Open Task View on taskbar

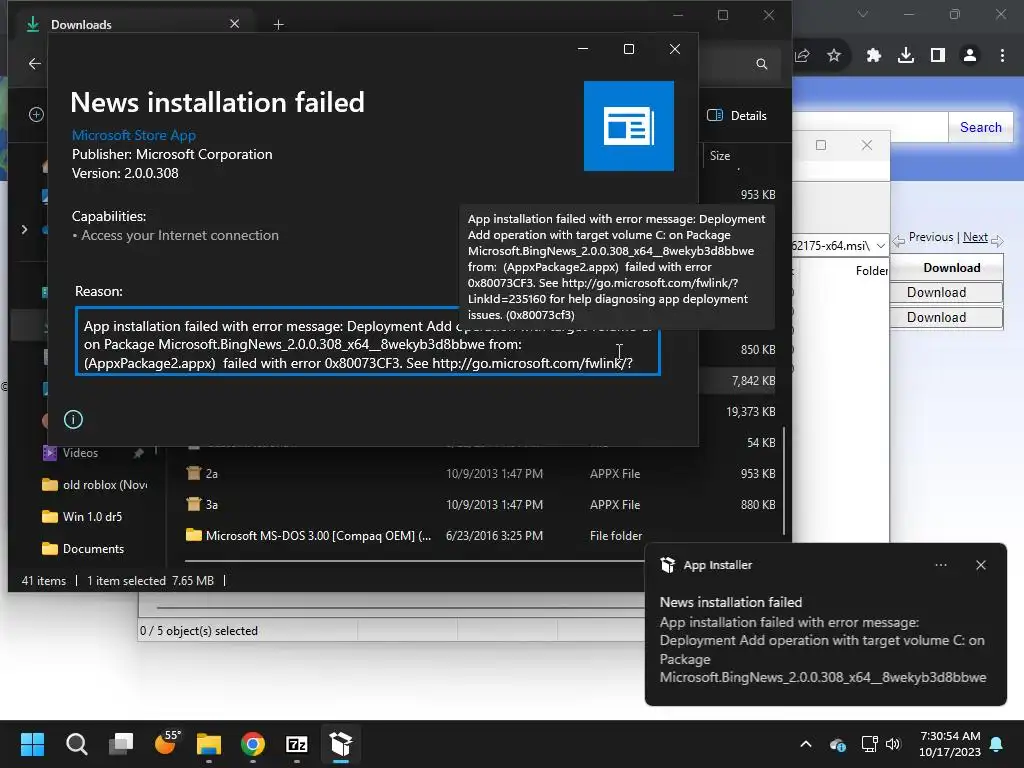click(121, 744)
